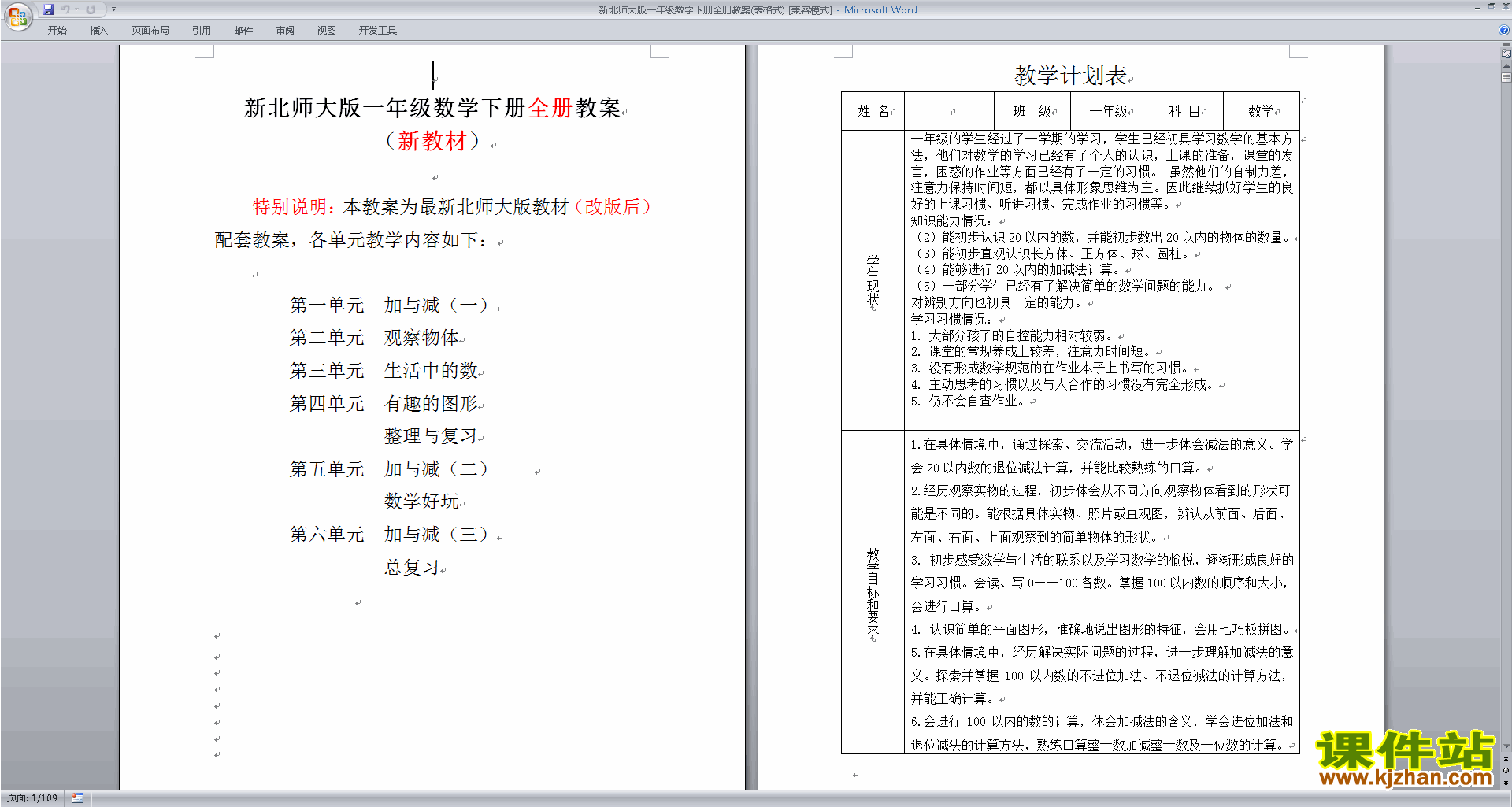The height and width of the screenshot is (807, 1512).
Task: Click line 4. 认识简单的平面图形
Action: click(1101, 630)
